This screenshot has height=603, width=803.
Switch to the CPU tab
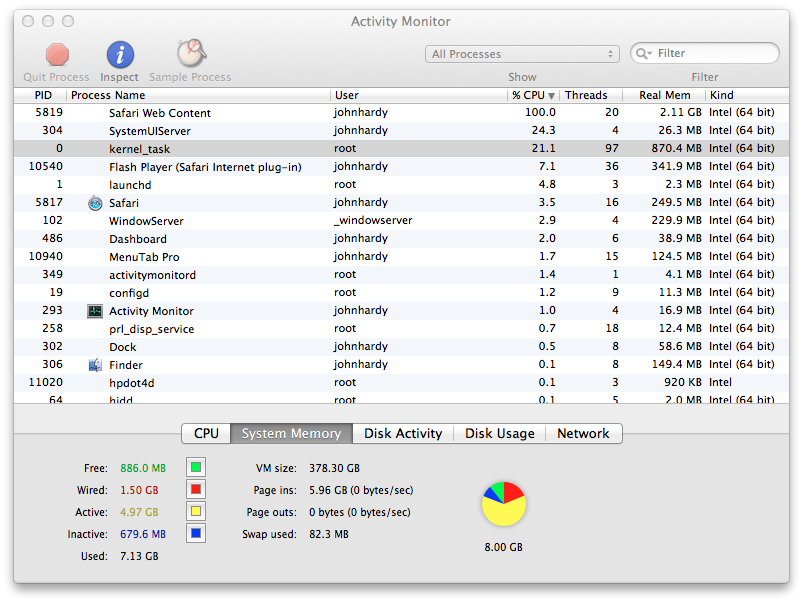tap(206, 433)
